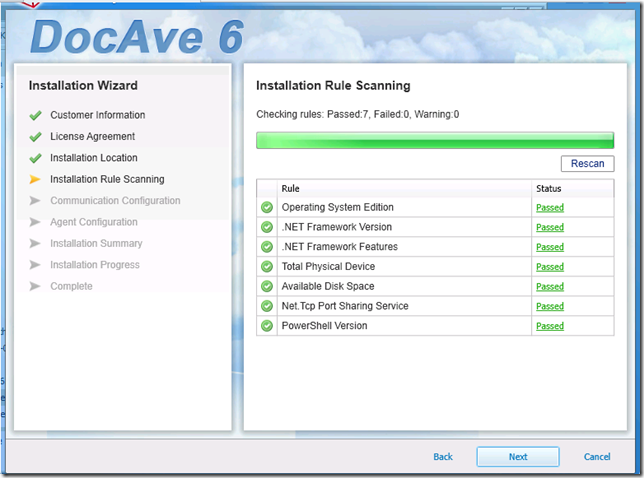The width and height of the screenshot is (644, 478).
Task: Select the License Agreement step
Action: [x=92, y=137]
